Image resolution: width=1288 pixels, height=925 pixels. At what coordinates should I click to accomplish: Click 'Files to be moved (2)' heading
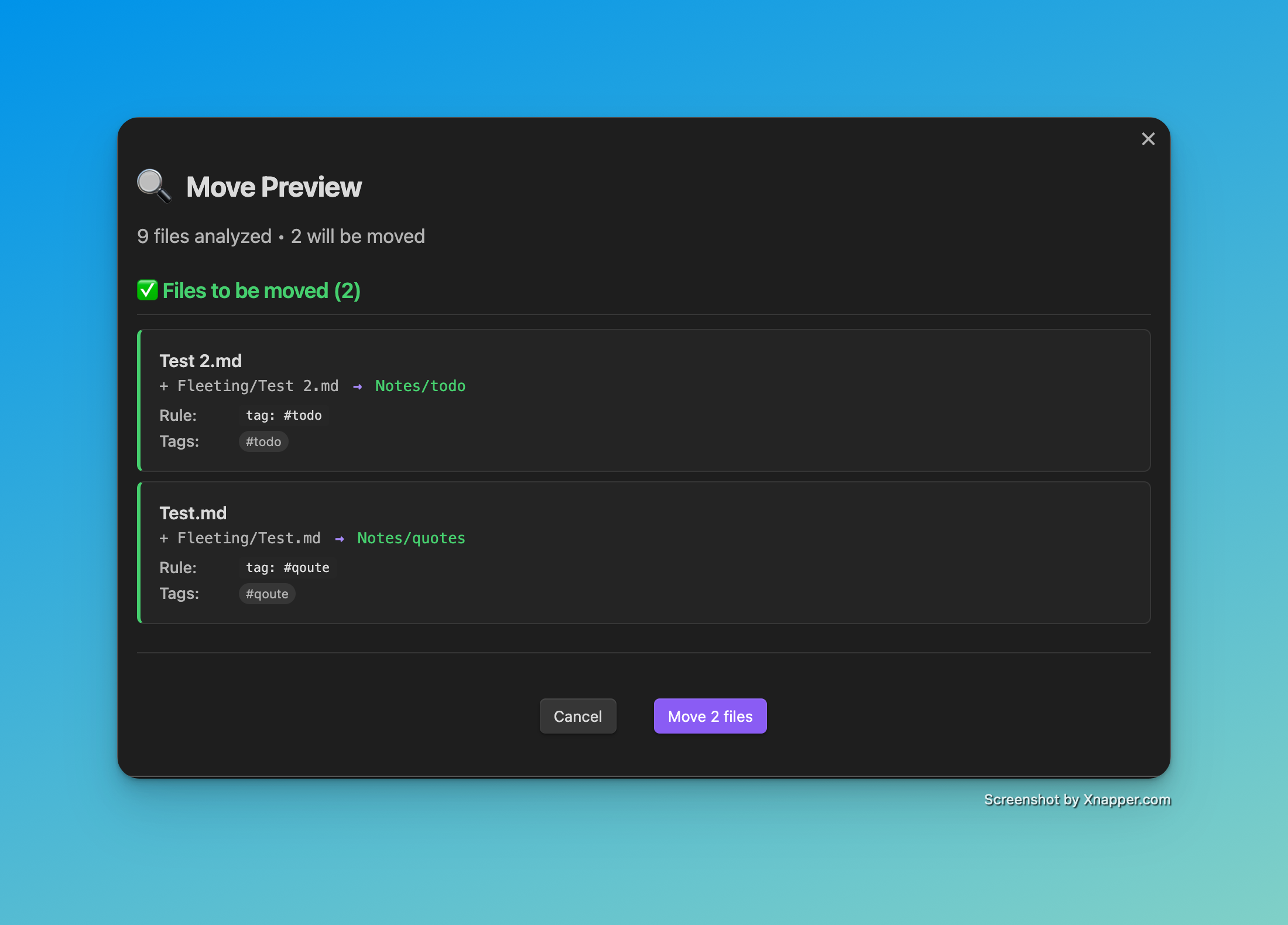[261, 290]
